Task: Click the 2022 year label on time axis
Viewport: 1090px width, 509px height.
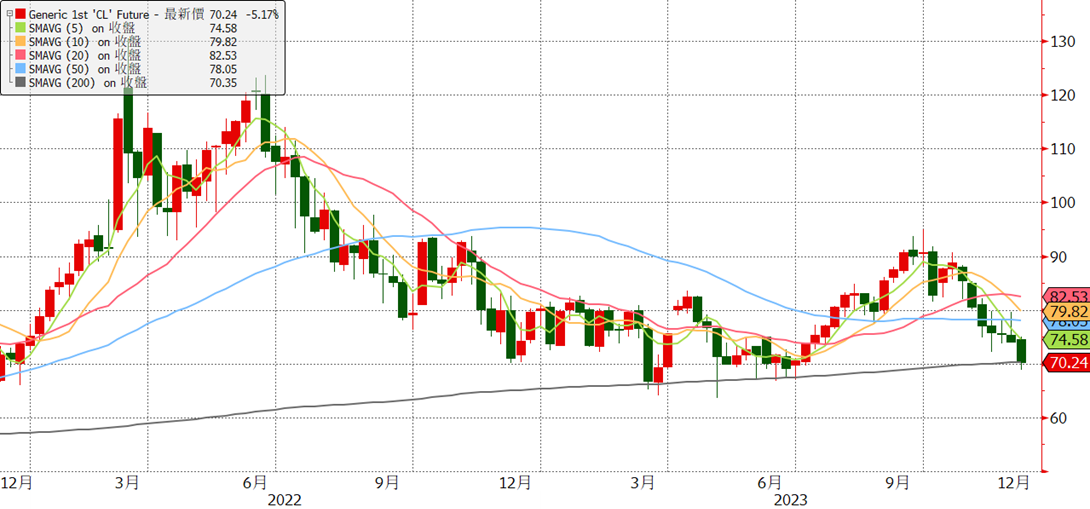Action: (x=285, y=499)
